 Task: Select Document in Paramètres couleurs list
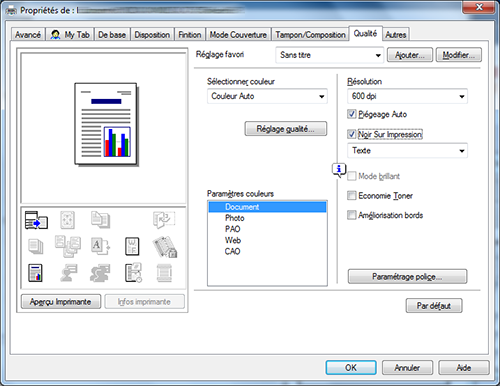267,207
